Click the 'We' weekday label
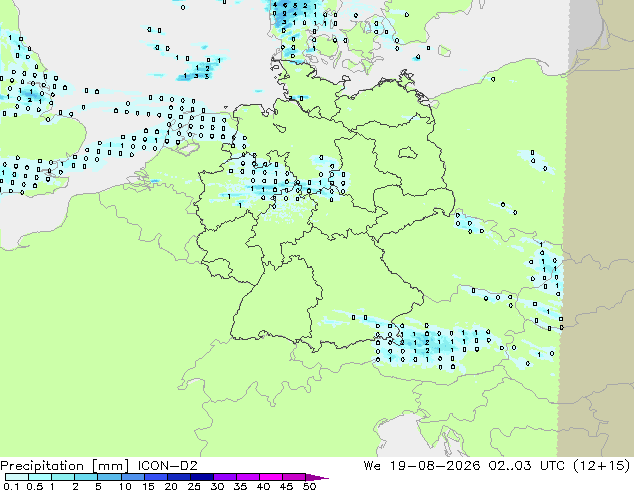Viewport: 634px width, 490px height. tap(372, 466)
